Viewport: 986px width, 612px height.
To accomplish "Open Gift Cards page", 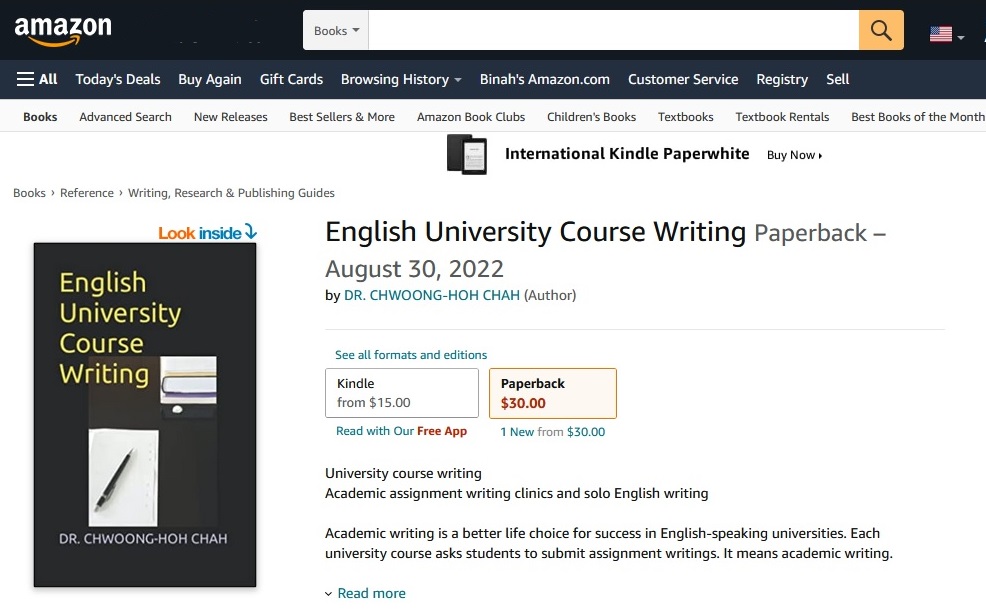I will [x=291, y=79].
